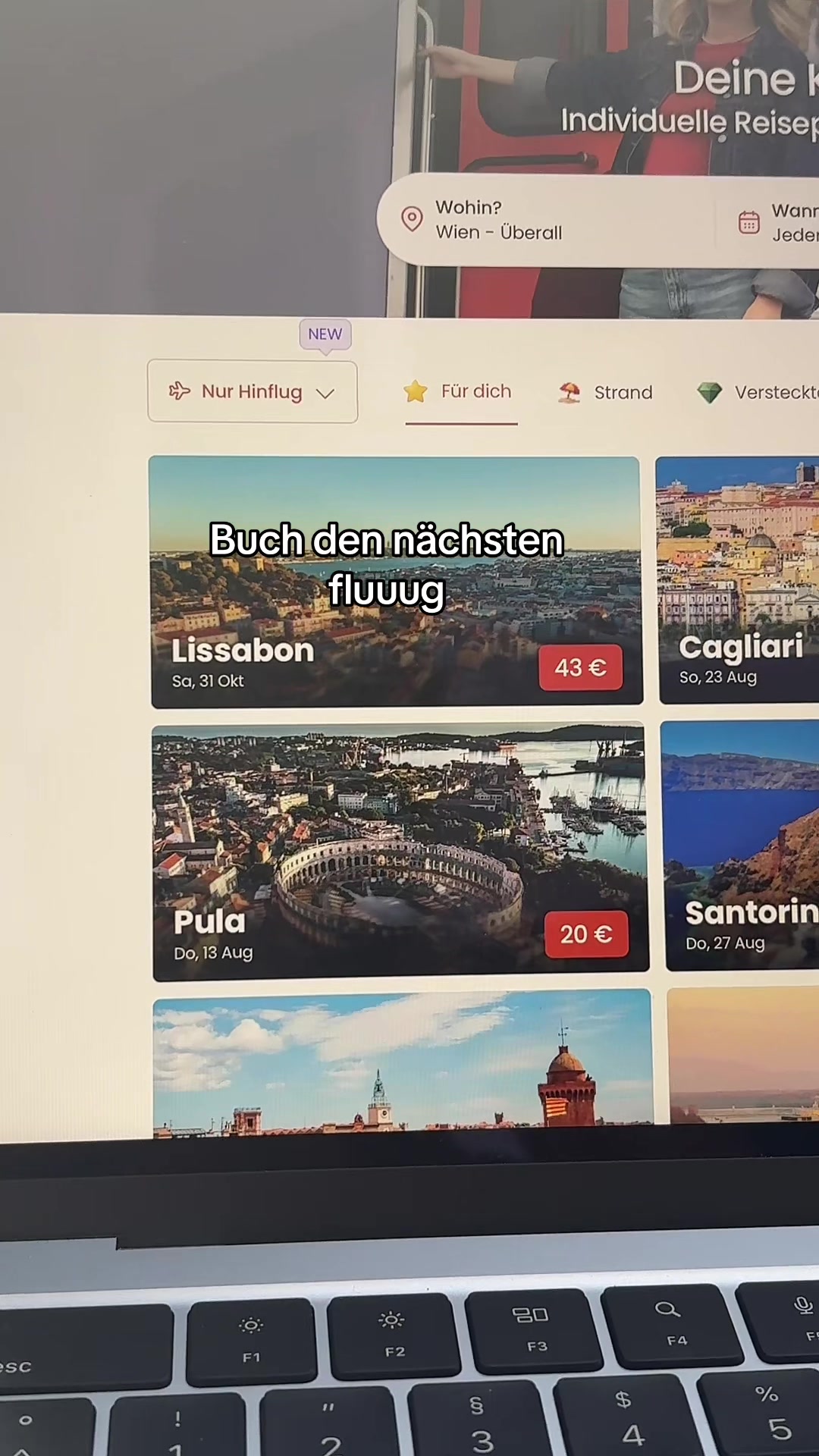
Task: Expand the Nur Hinflug chevron
Action: pyautogui.click(x=325, y=394)
